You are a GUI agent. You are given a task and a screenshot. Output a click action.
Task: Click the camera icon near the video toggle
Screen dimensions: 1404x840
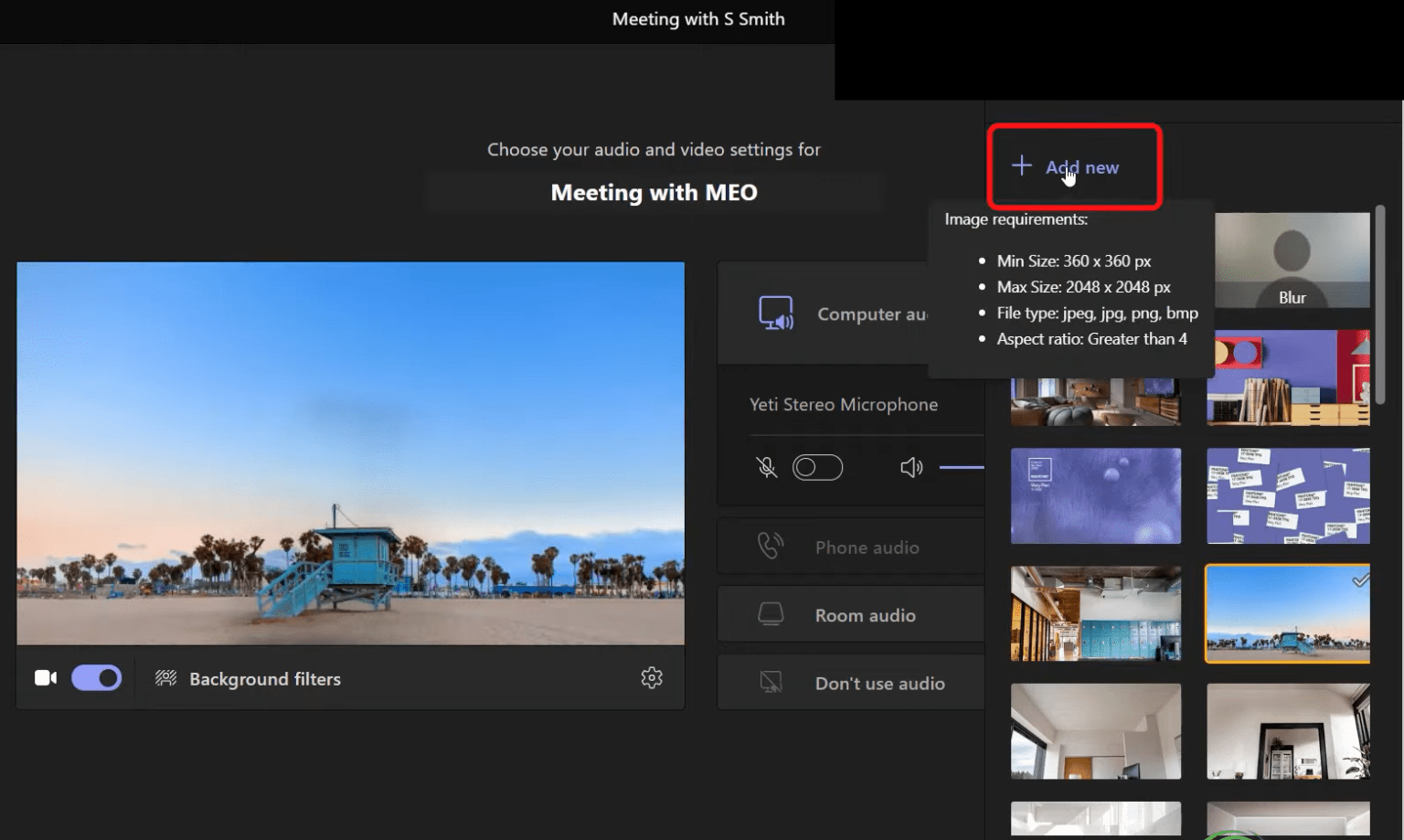(x=45, y=677)
